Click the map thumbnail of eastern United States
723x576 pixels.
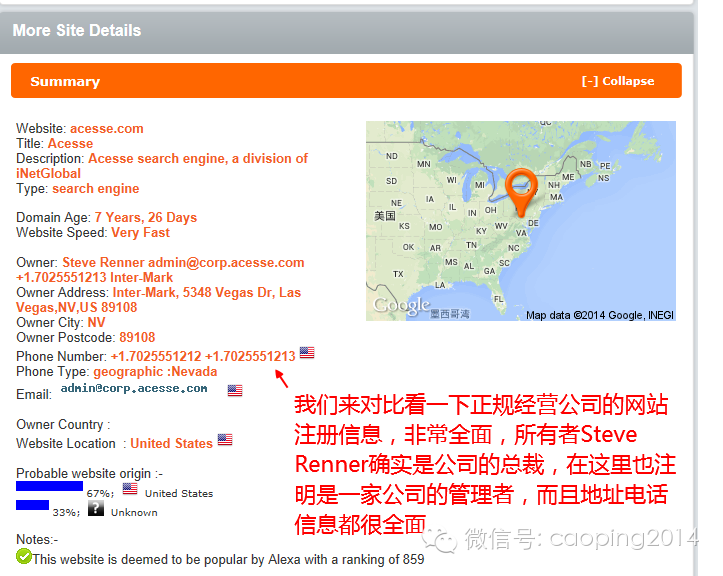pyautogui.click(x=521, y=221)
